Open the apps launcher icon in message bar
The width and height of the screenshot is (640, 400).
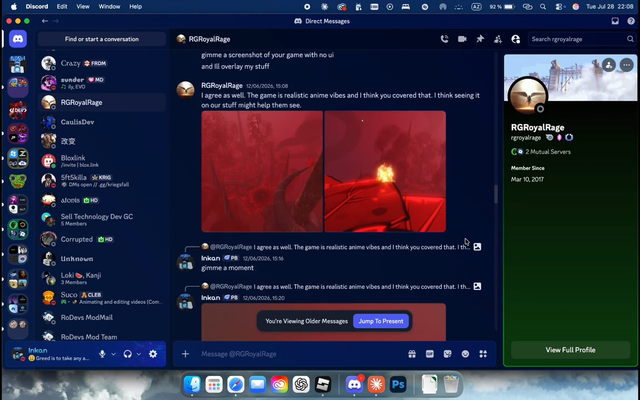[483, 354]
